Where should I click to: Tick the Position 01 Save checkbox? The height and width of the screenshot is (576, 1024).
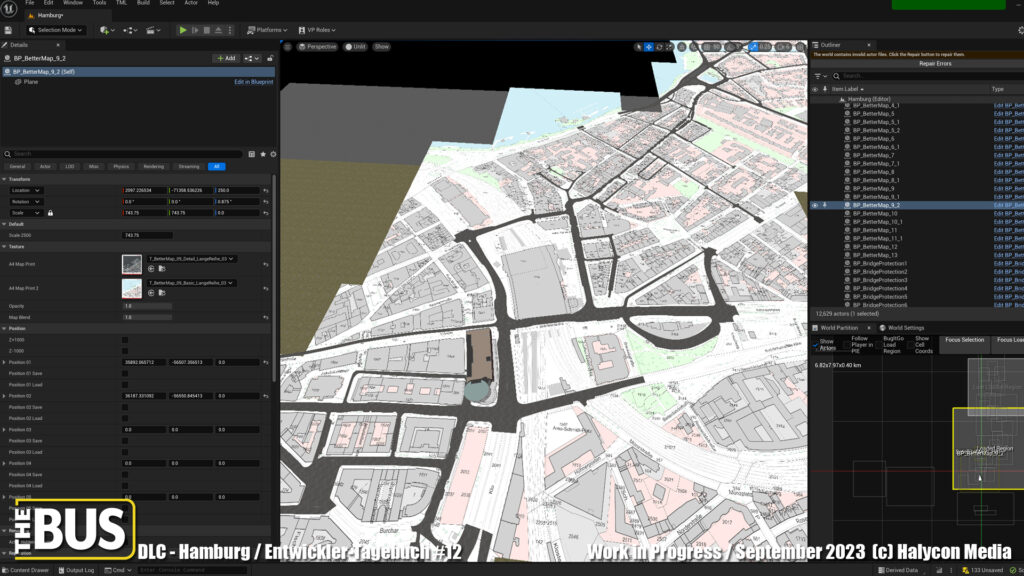tap(125, 373)
